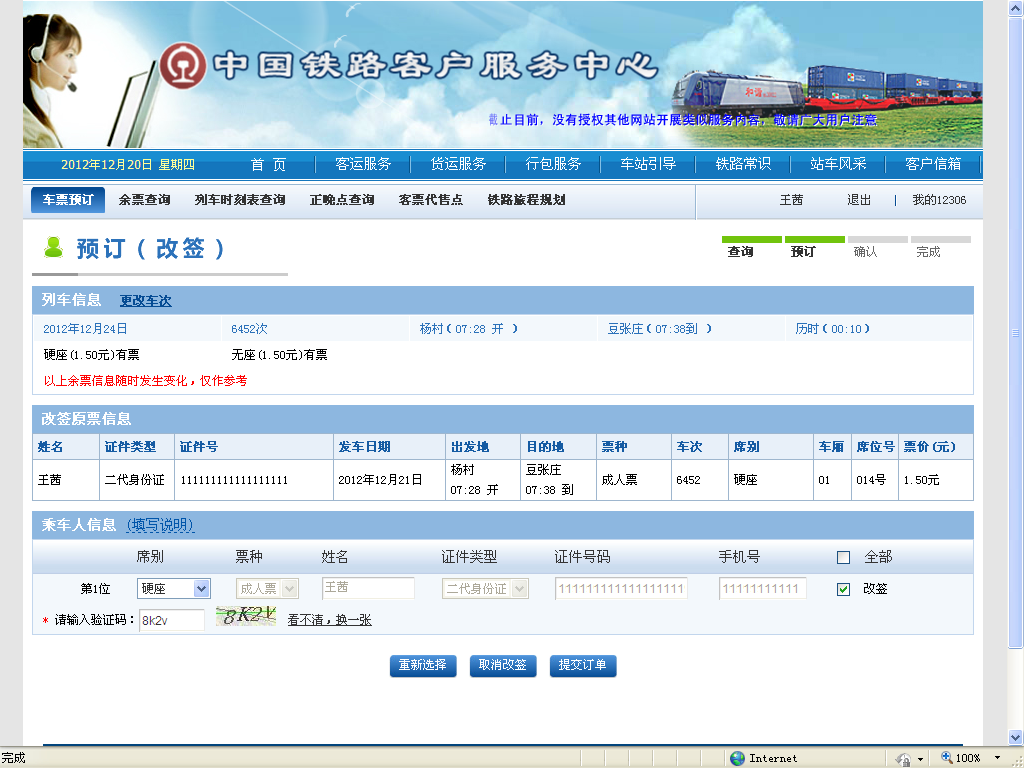The height and width of the screenshot is (768, 1024).
Task: Click the 二代身份证 cell in original ticket table
Action: tap(135, 480)
